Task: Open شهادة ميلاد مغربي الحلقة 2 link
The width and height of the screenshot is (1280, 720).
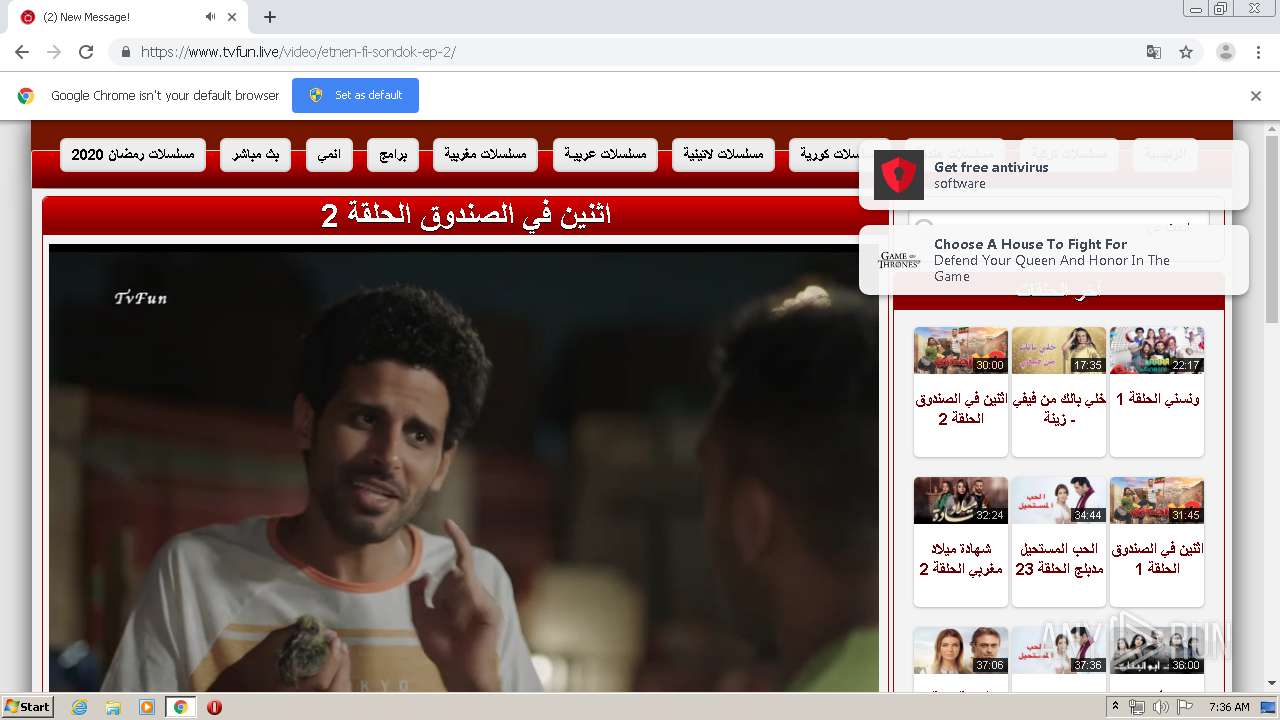Action: (x=961, y=558)
